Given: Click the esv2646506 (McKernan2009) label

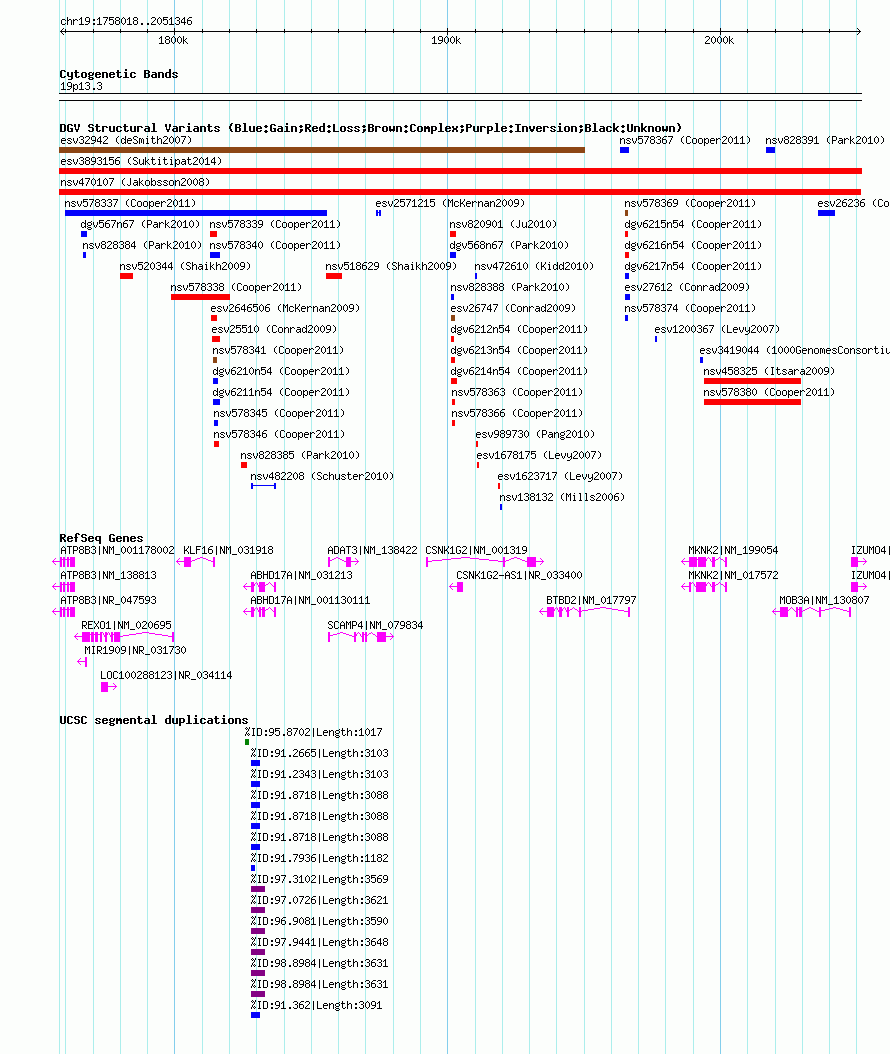Looking at the screenshot, I should click(x=285, y=308).
